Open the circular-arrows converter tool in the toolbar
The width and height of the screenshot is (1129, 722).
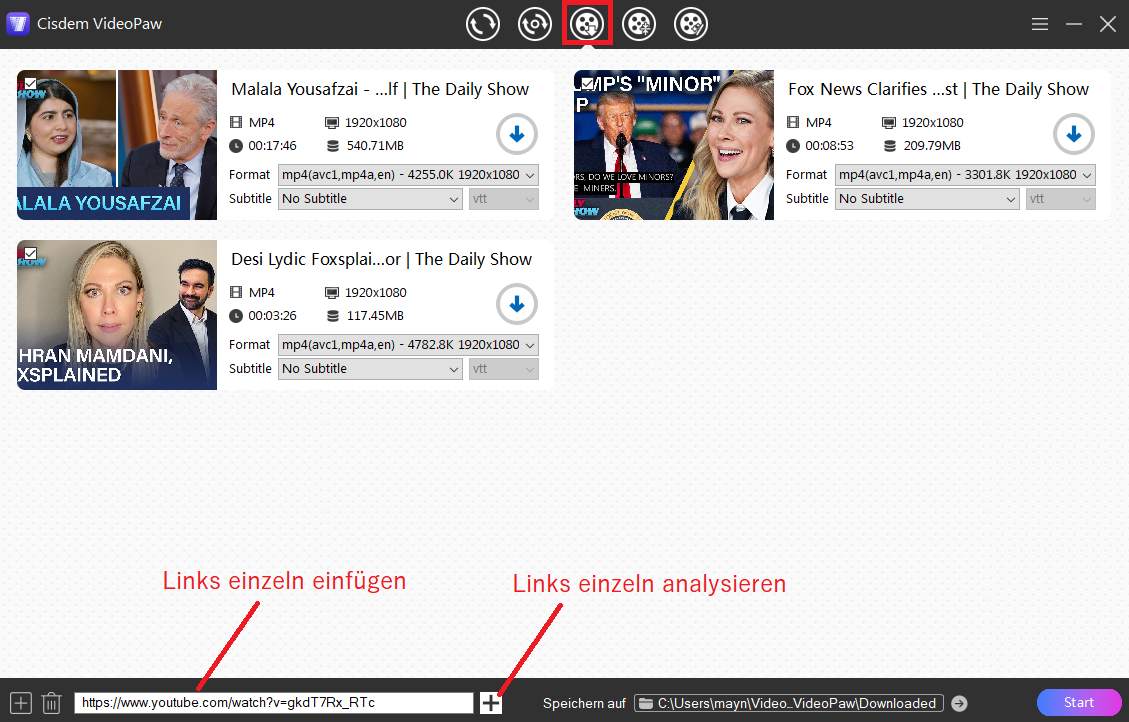[483, 24]
